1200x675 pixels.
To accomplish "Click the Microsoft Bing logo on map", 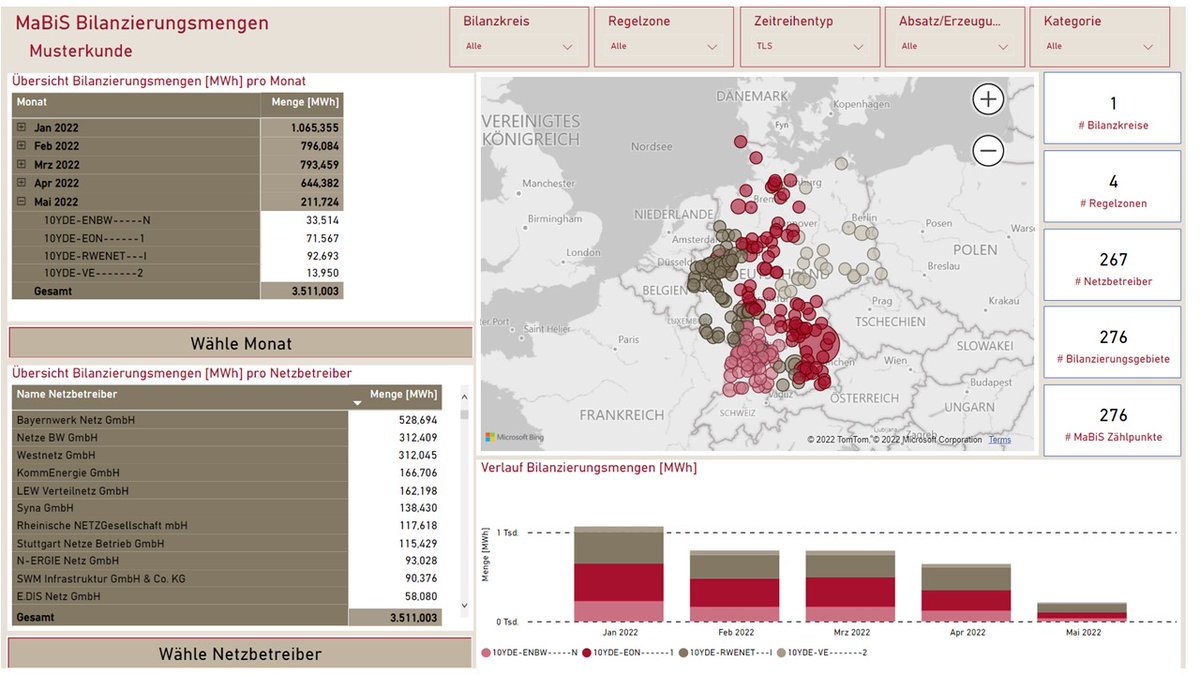I will point(515,437).
